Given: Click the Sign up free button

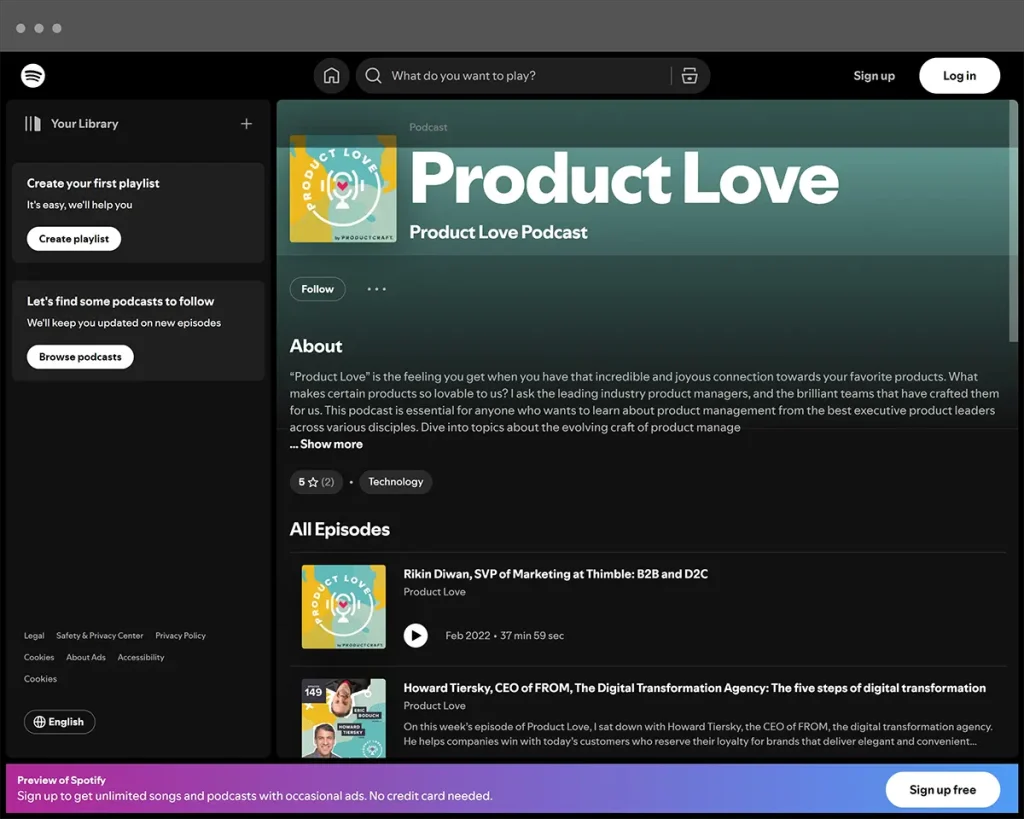Looking at the screenshot, I should pos(941,789).
